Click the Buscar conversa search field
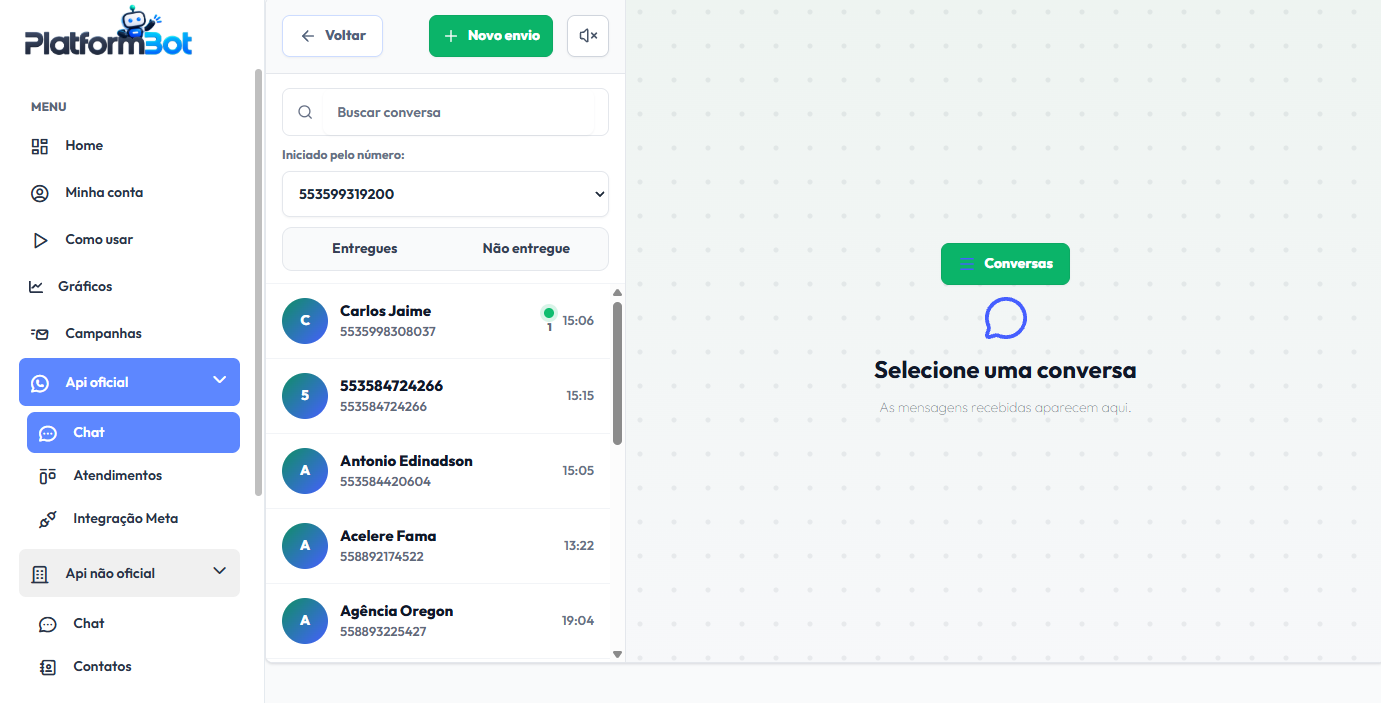 coord(445,112)
